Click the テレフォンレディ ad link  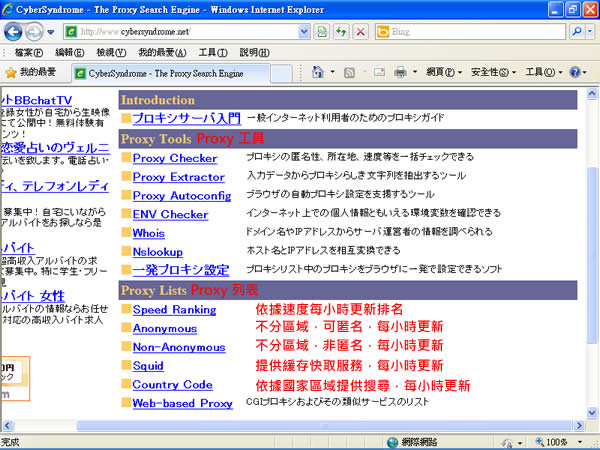pos(55,186)
